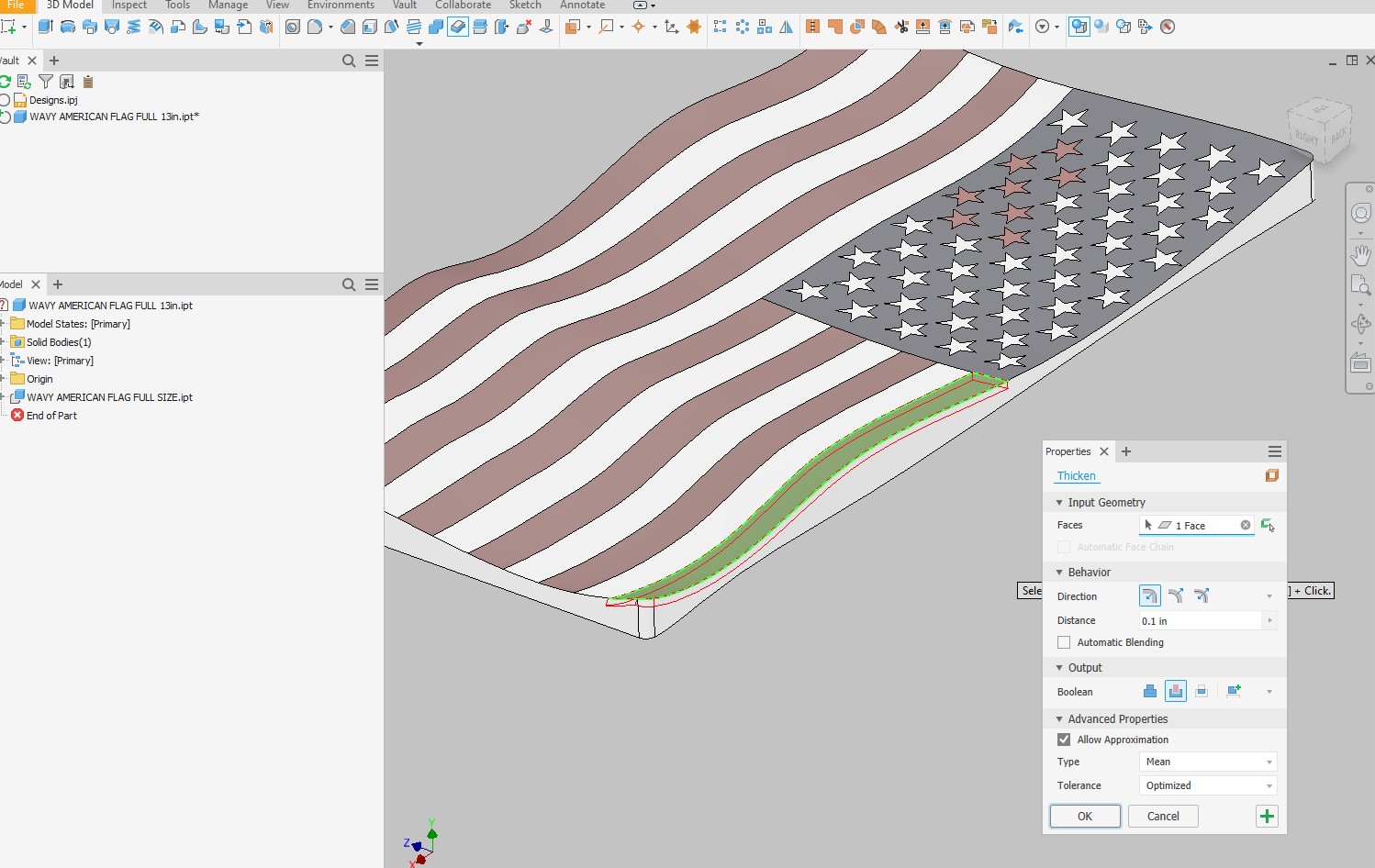
Task: Open the Tolerance dropdown showing Optimized
Action: pos(1208,785)
